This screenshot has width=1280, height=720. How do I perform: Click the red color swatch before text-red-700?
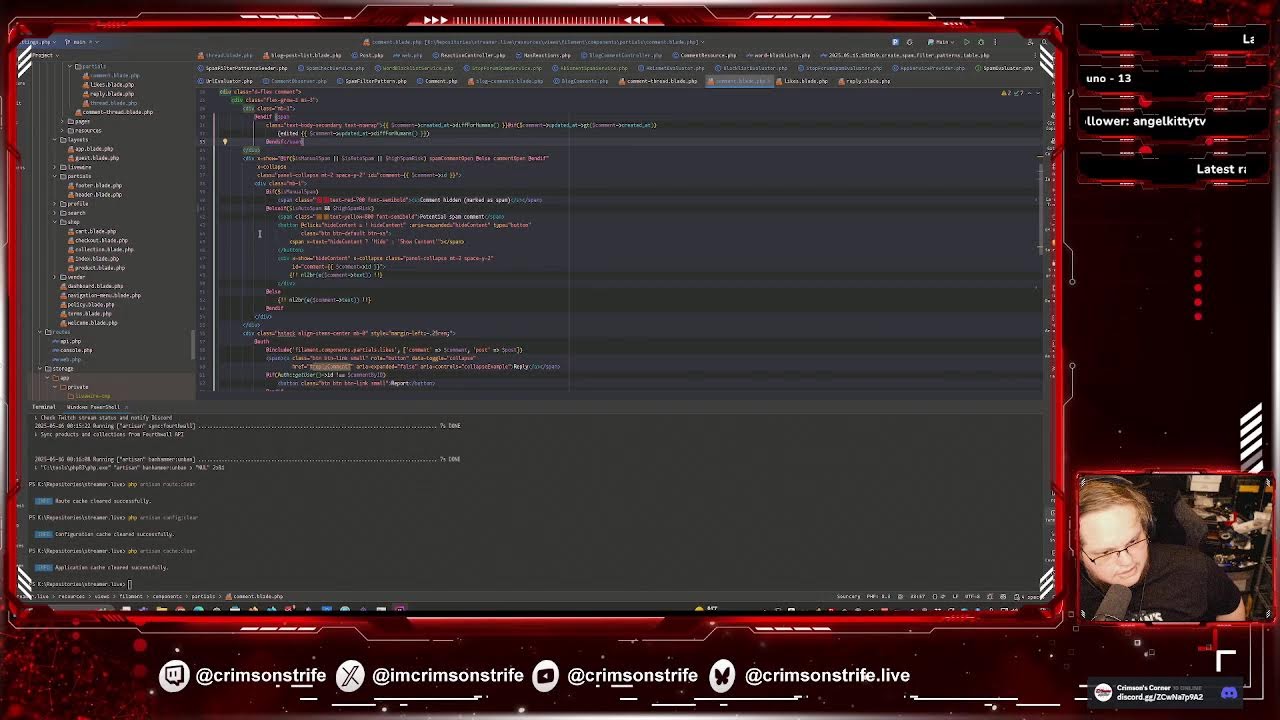coord(322,199)
